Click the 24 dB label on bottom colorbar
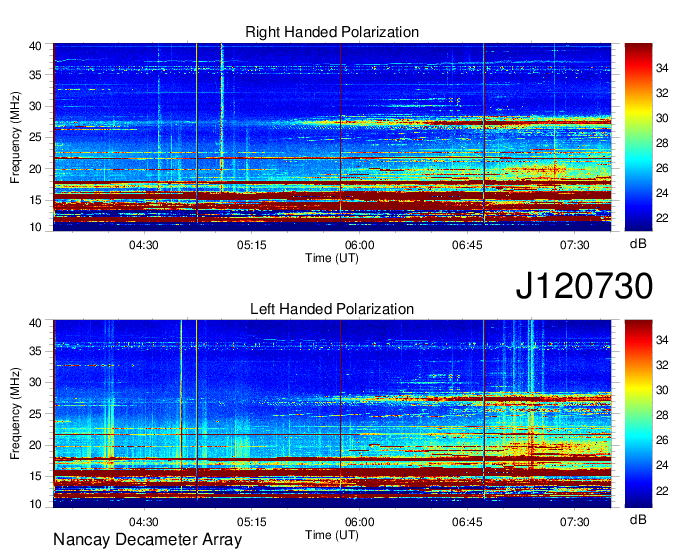The image size is (680, 552). click(x=662, y=465)
